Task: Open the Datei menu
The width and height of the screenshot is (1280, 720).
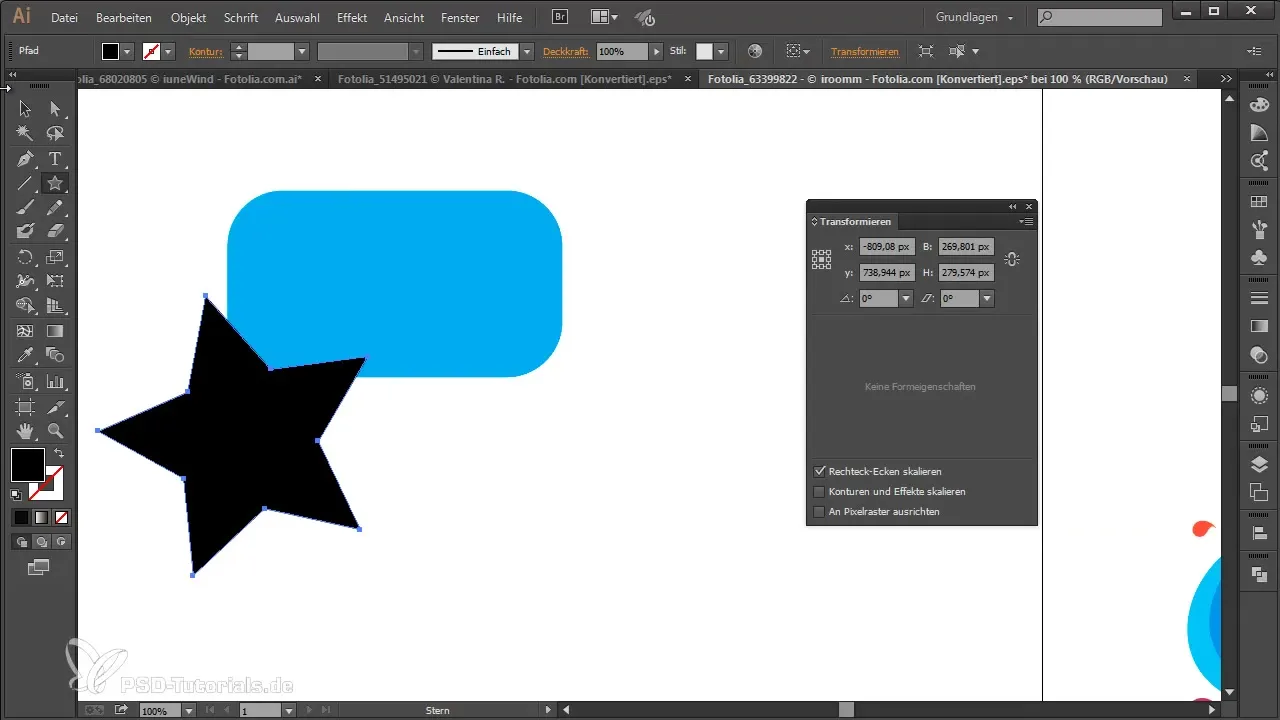Action: [64, 18]
